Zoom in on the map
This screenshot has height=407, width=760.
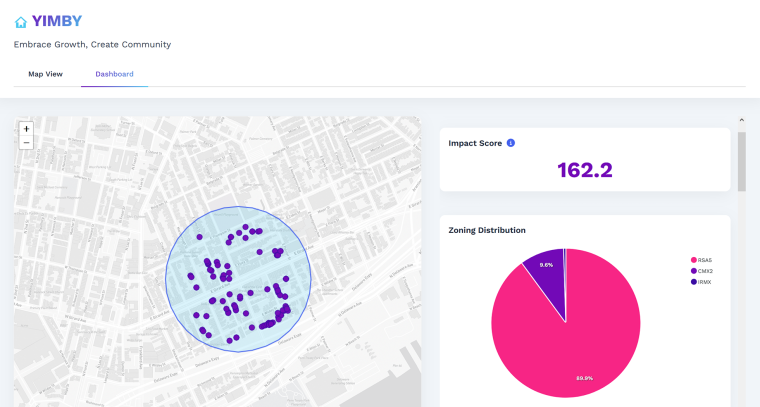pos(26,129)
